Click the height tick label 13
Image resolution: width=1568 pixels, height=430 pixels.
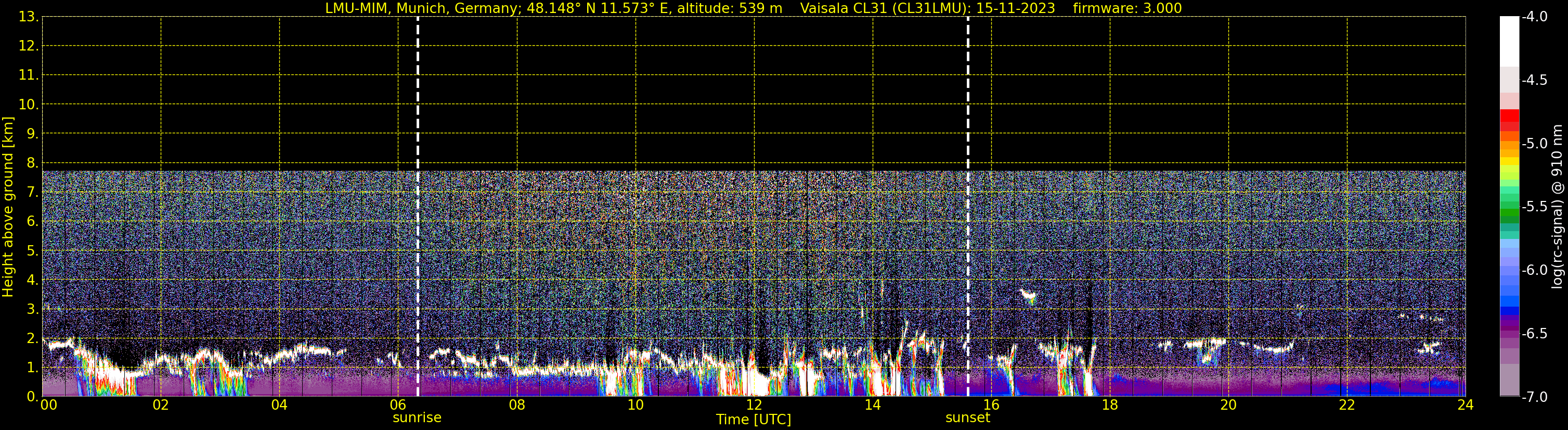[28, 17]
